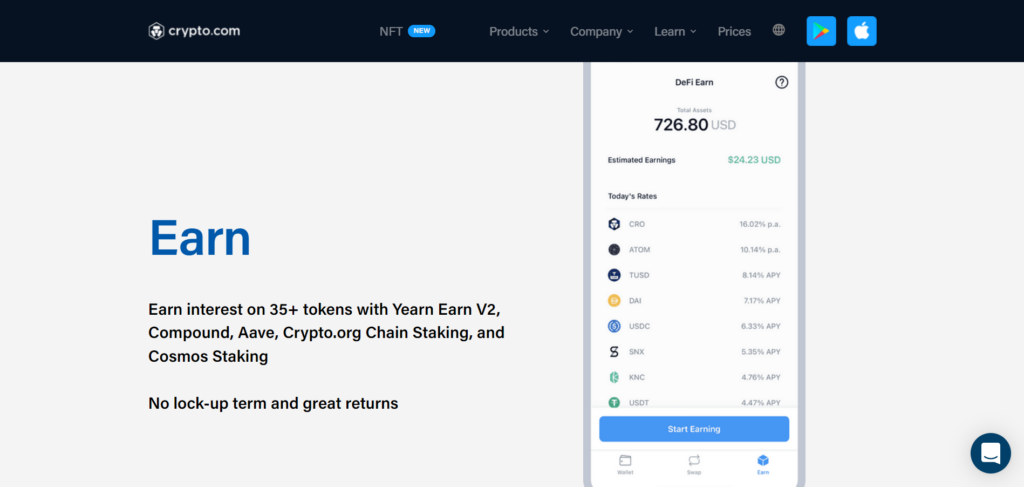Switch to the Swap tab
Screen dimensions: 1024x487
click(x=694, y=465)
